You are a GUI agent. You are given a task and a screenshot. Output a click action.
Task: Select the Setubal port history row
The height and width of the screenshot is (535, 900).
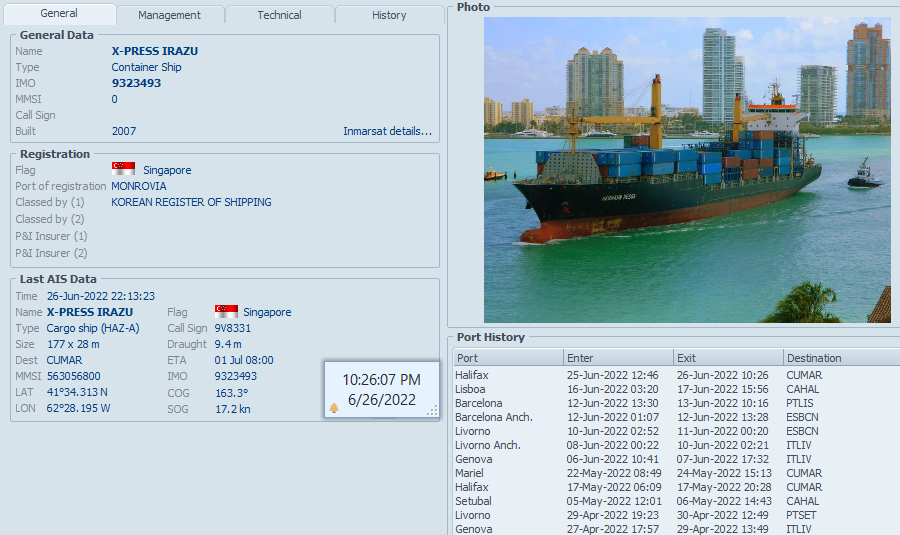pyautogui.click(x=676, y=501)
